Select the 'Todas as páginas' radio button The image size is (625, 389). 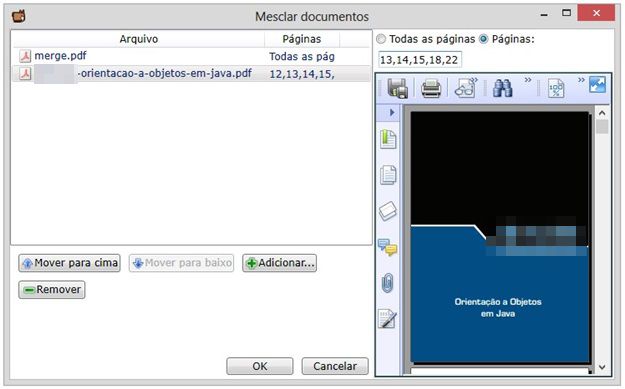coord(381,39)
